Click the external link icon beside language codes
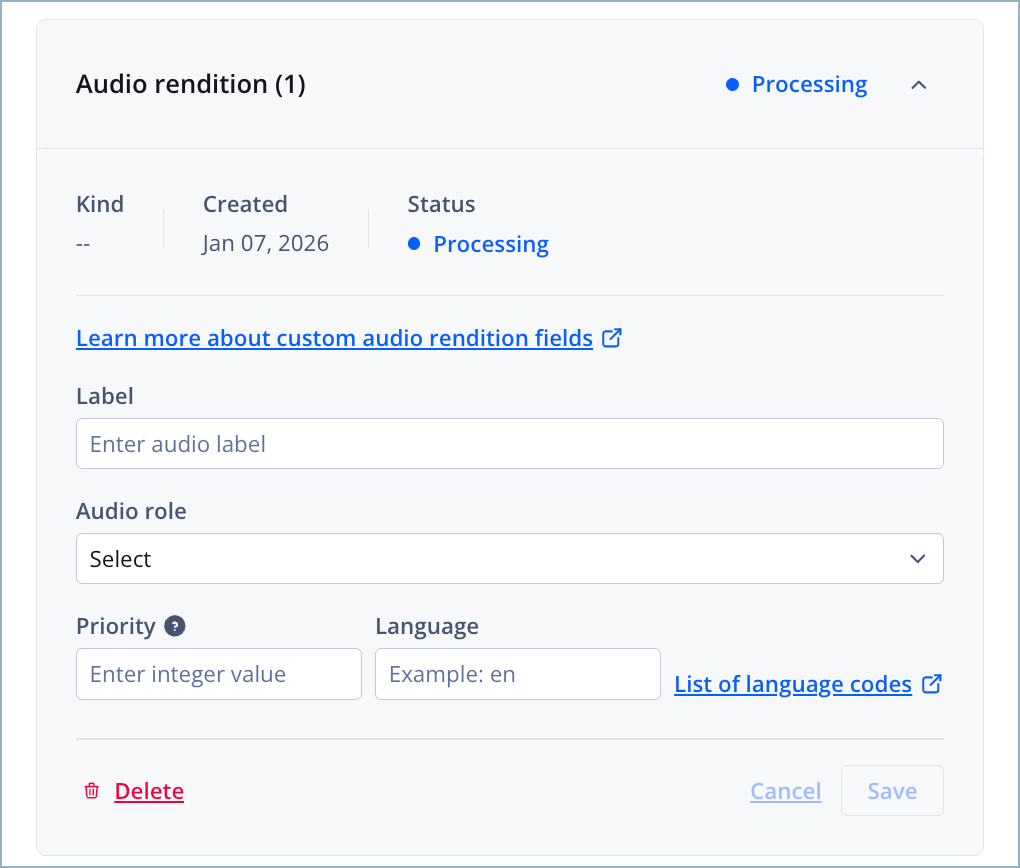This screenshot has height=868, width=1020. 932,684
